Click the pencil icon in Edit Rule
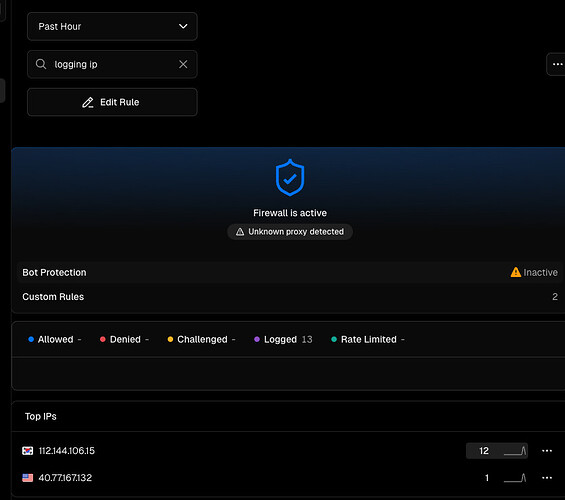Viewport: 565px width, 500px height. [x=88, y=102]
